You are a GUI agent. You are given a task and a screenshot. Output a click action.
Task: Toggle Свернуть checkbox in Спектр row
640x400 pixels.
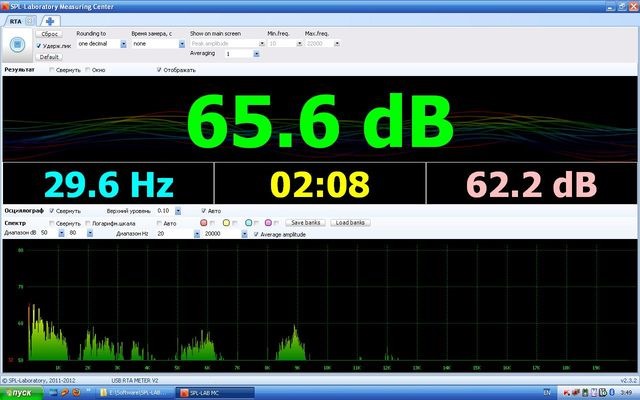coord(51,223)
